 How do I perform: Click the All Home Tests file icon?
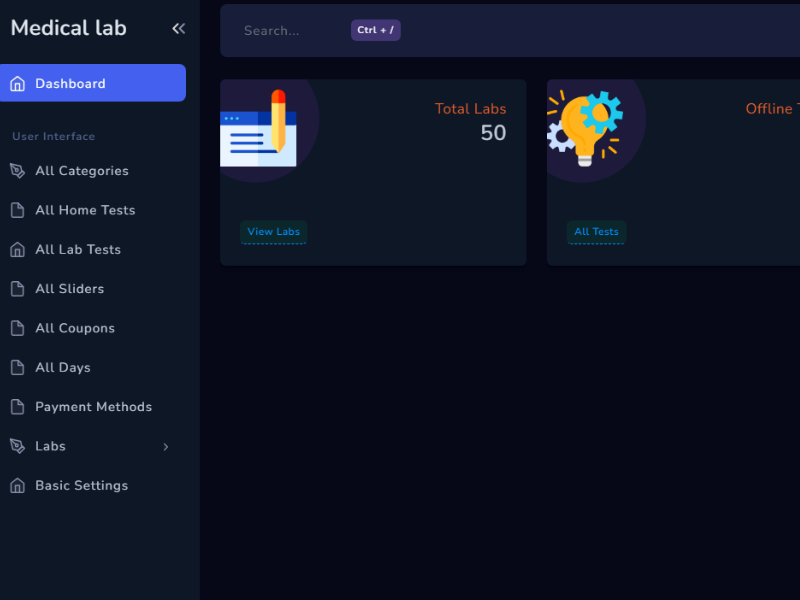coord(17,210)
